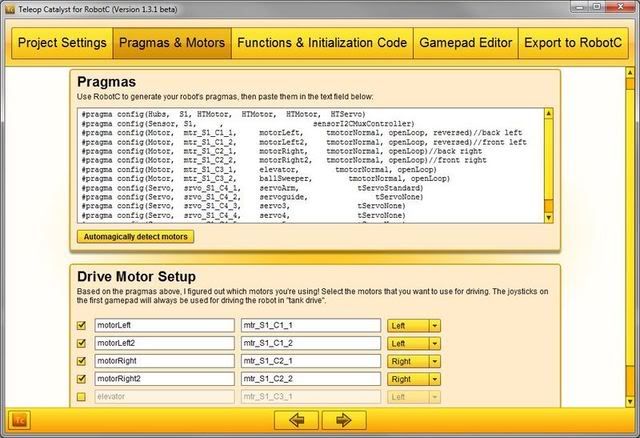
Task: Click the TC logo icon at bottom left
Action: tap(18, 418)
